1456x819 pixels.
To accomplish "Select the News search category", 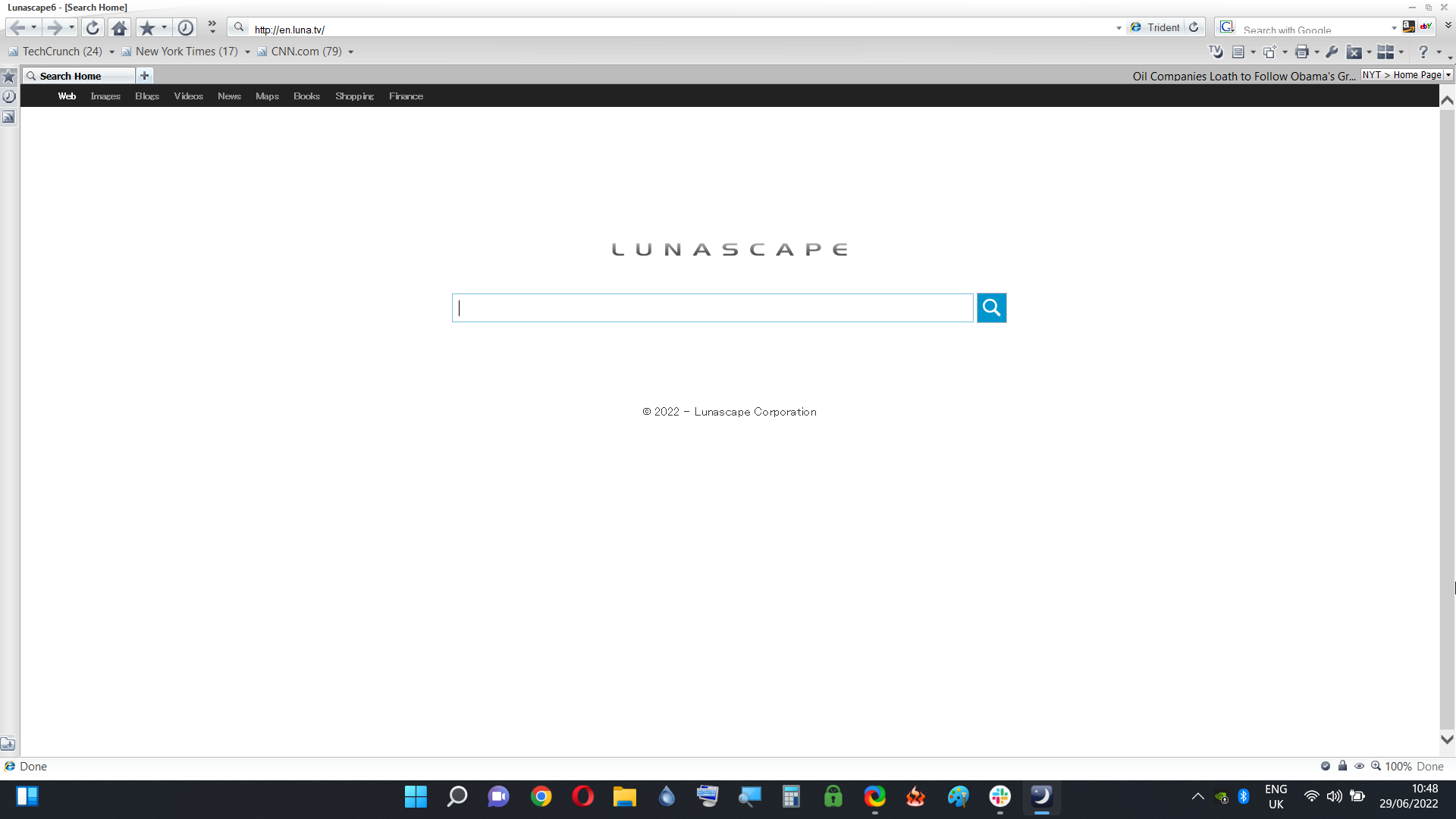I will (x=229, y=96).
